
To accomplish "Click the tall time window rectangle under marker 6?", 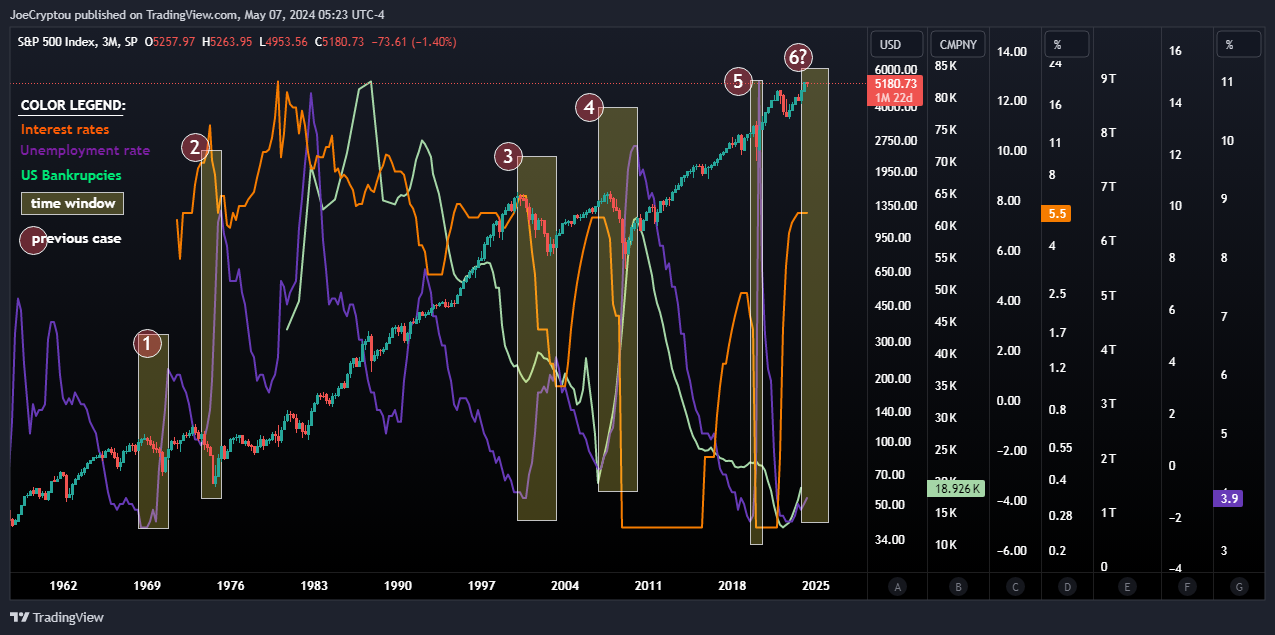I will coord(815,295).
